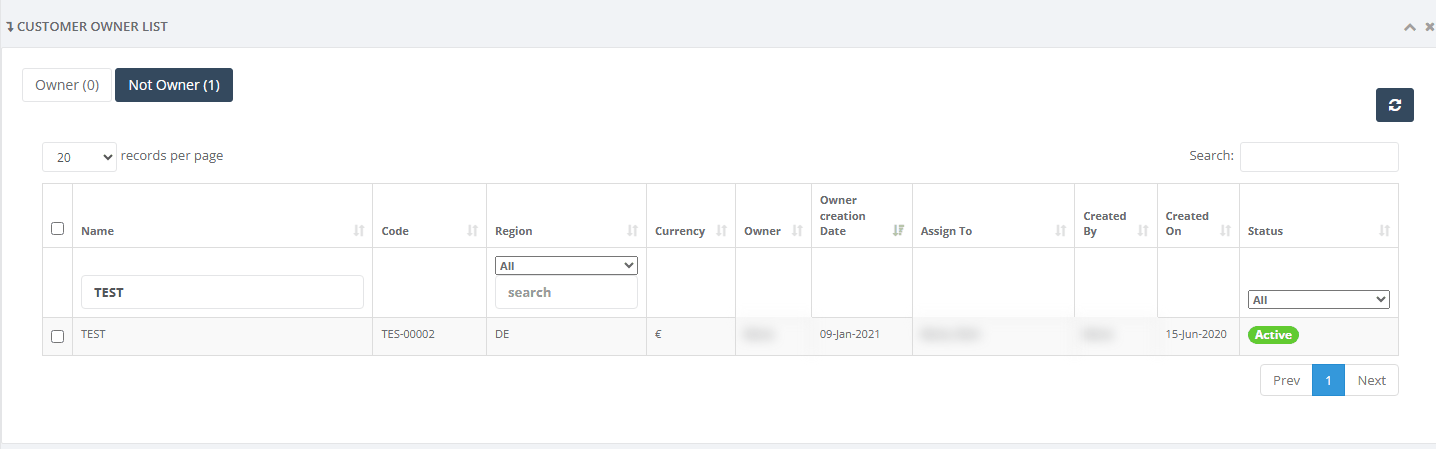
Task: Collapse the Customer Owner List panel
Action: [x=1410, y=27]
